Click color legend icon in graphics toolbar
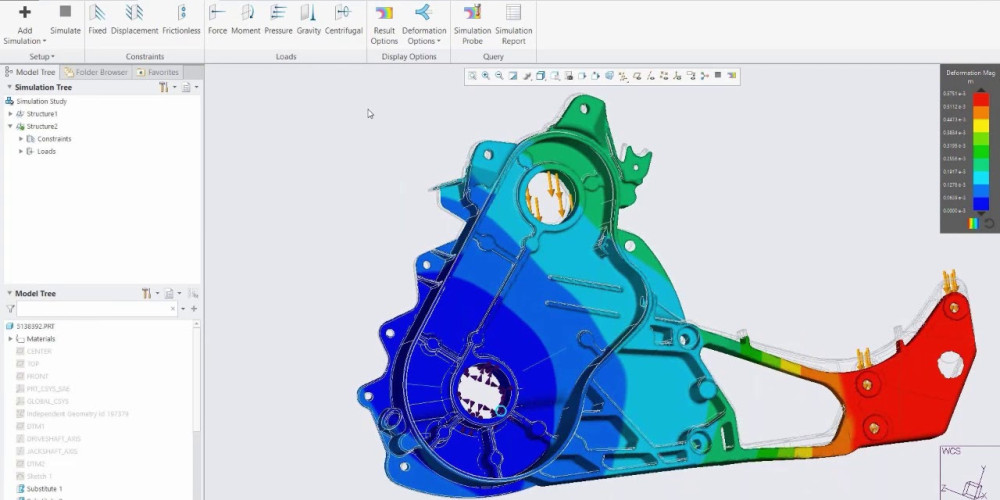 point(732,75)
